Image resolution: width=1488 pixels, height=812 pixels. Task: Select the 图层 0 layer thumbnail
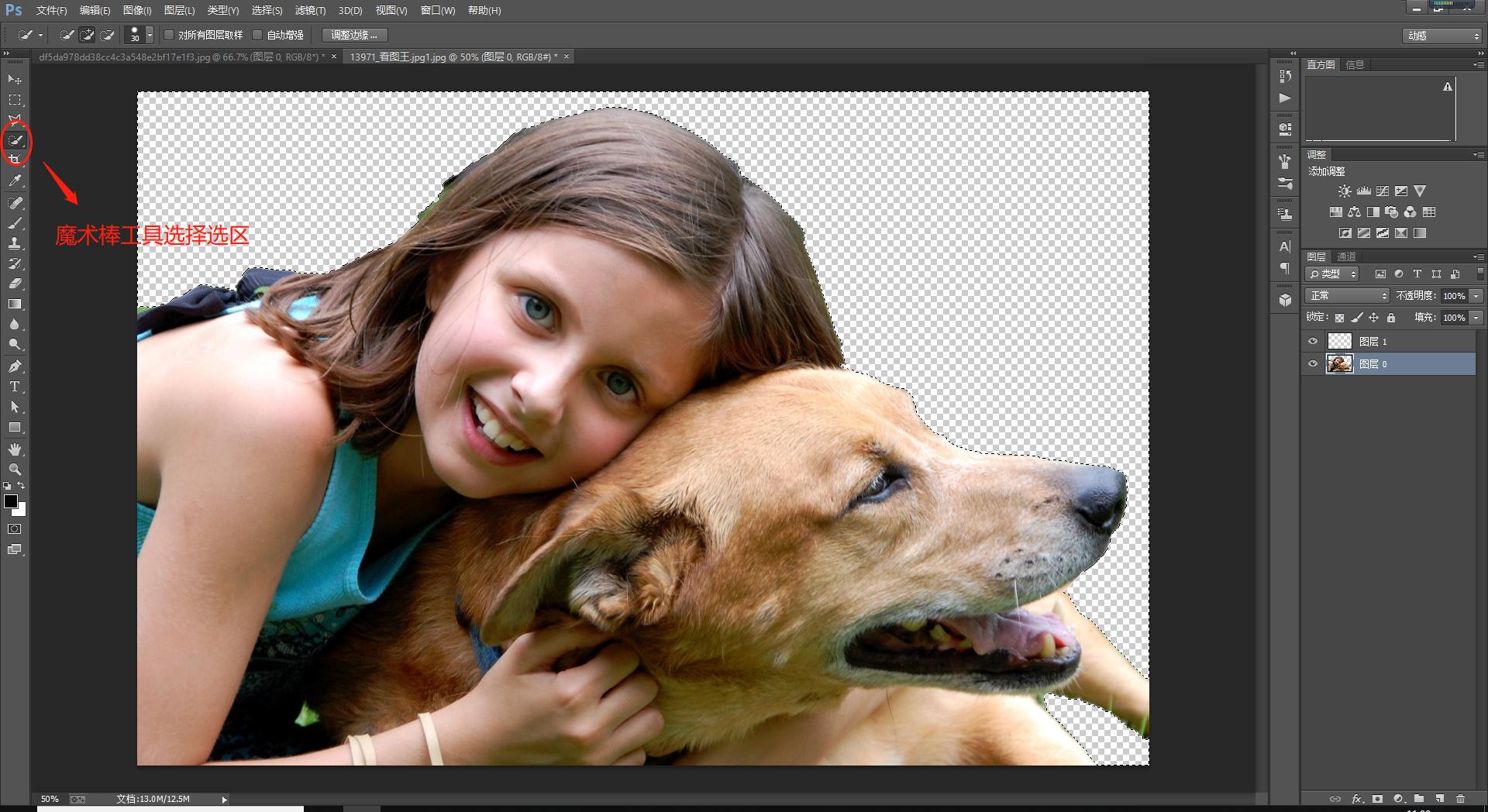tap(1339, 363)
